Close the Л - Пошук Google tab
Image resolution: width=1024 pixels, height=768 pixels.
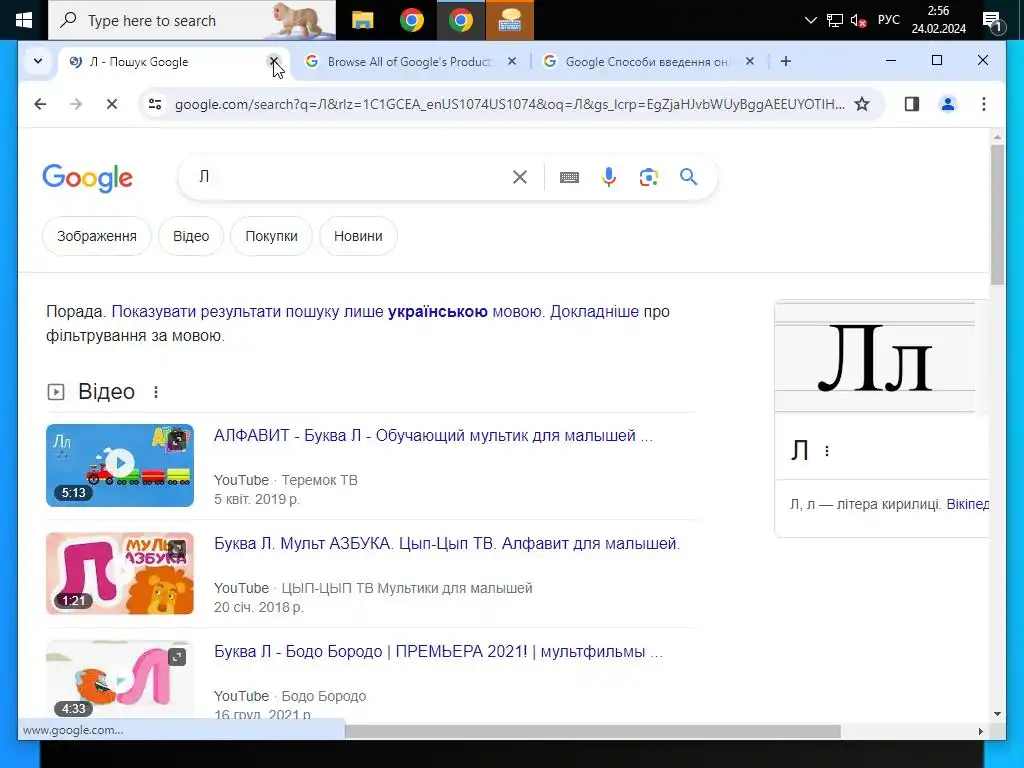pyautogui.click(x=274, y=61)
